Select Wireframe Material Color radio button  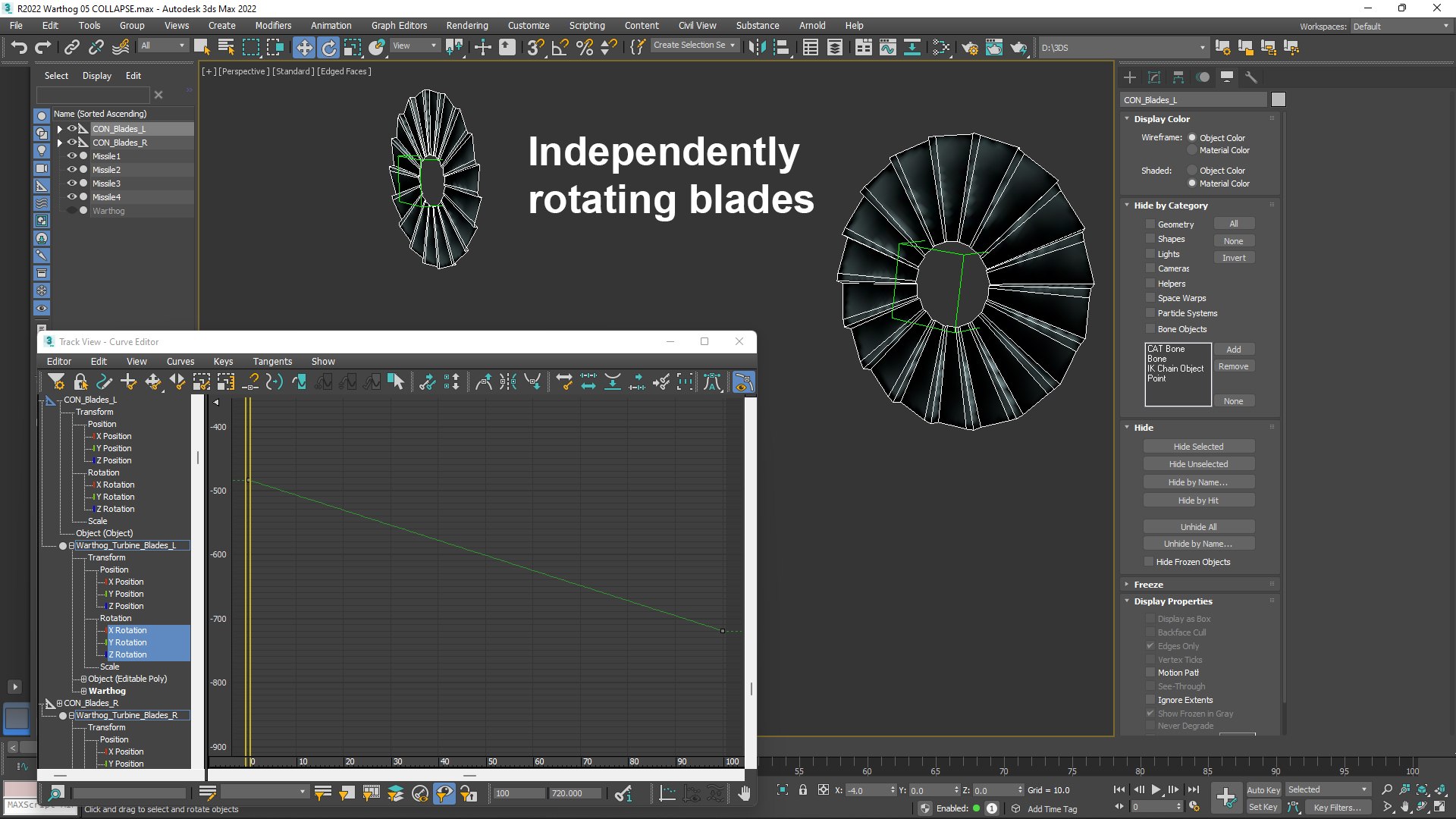click(1192, 150)
